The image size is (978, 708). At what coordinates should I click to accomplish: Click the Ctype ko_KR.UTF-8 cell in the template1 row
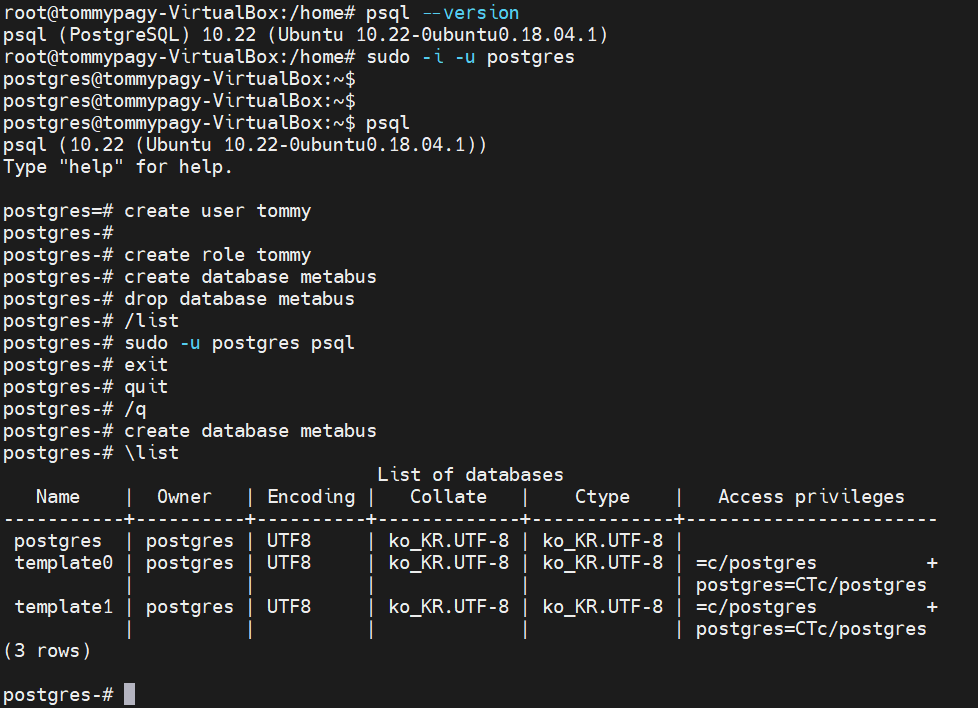click(603, 607)
